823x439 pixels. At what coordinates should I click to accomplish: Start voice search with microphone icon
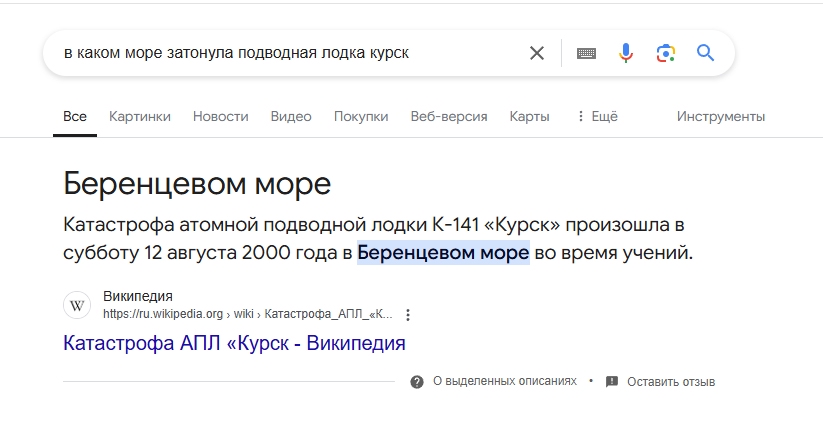(x=626, y=53)
